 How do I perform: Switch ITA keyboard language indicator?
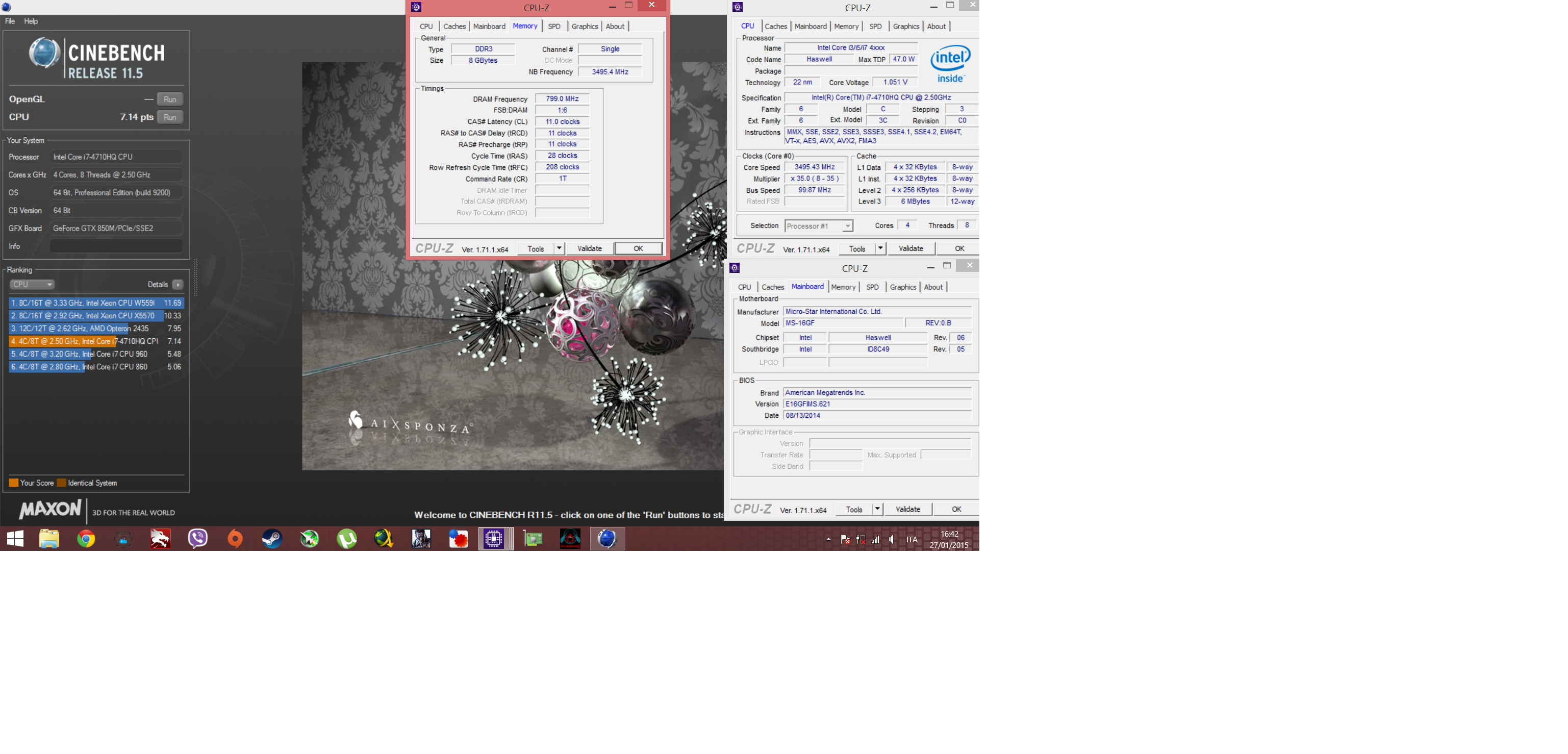coord(912,539)
